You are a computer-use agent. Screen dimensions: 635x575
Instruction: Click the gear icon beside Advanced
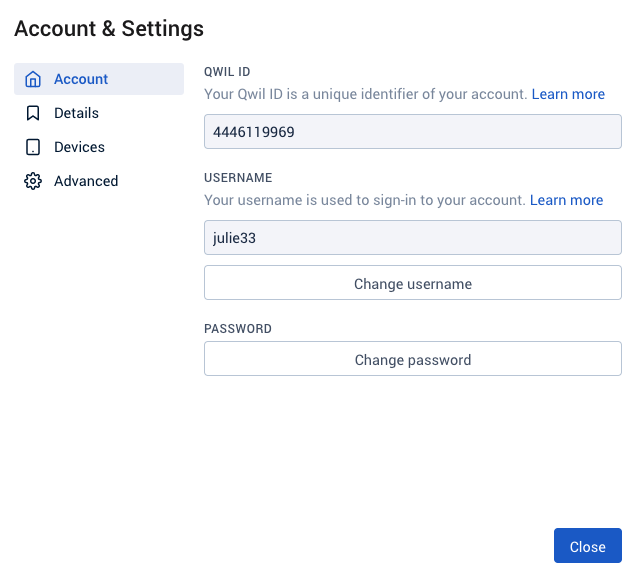[33, 181]
